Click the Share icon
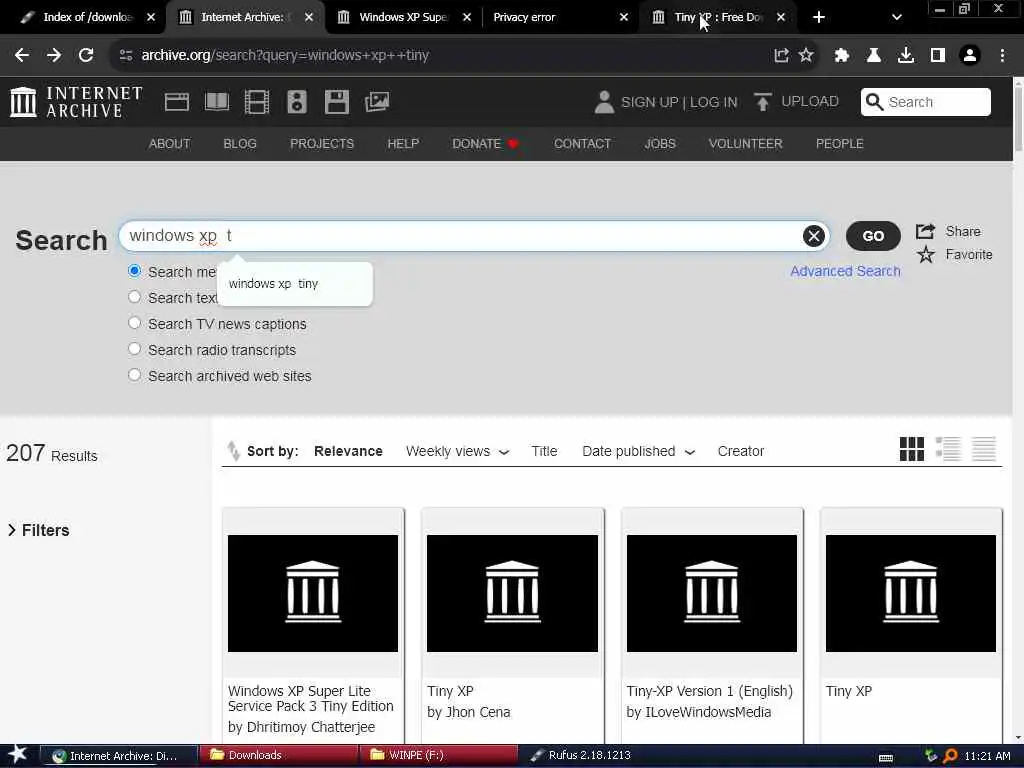The image size is (1024, 768). click(925, 231)
